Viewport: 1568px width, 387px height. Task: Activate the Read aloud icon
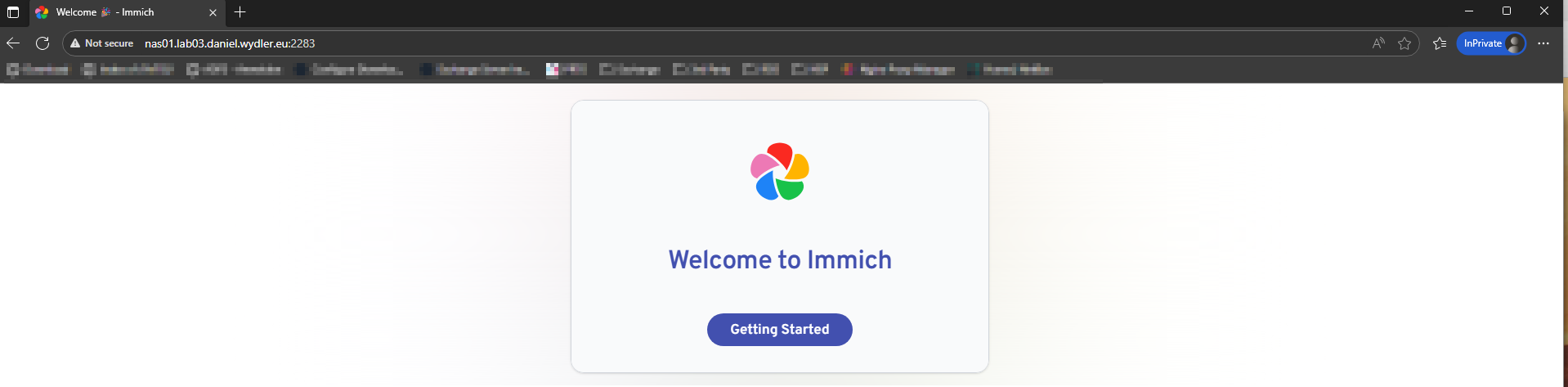[x=1378, y=43]
